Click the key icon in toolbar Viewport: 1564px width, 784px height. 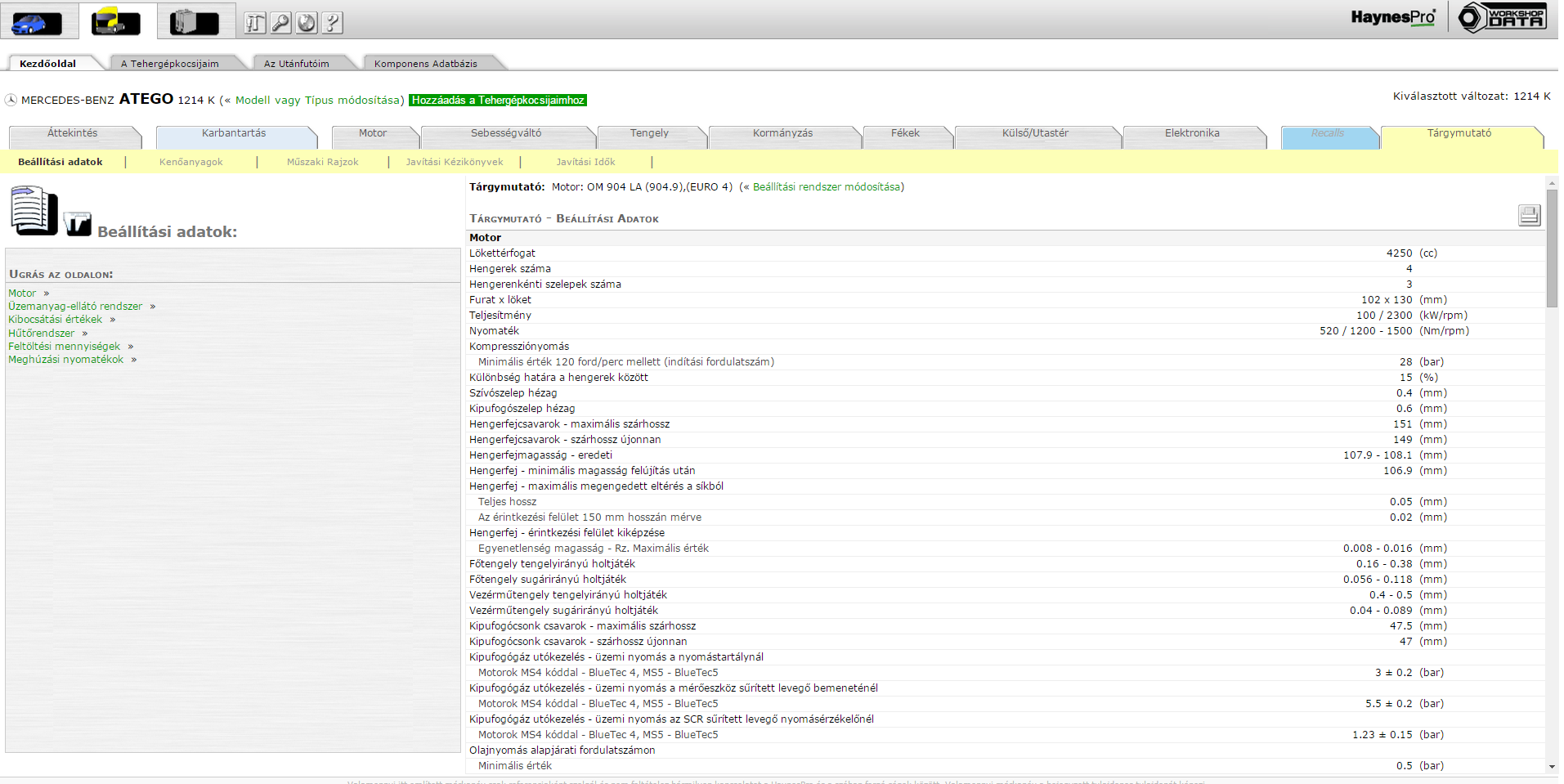click(x=280, y=23)
